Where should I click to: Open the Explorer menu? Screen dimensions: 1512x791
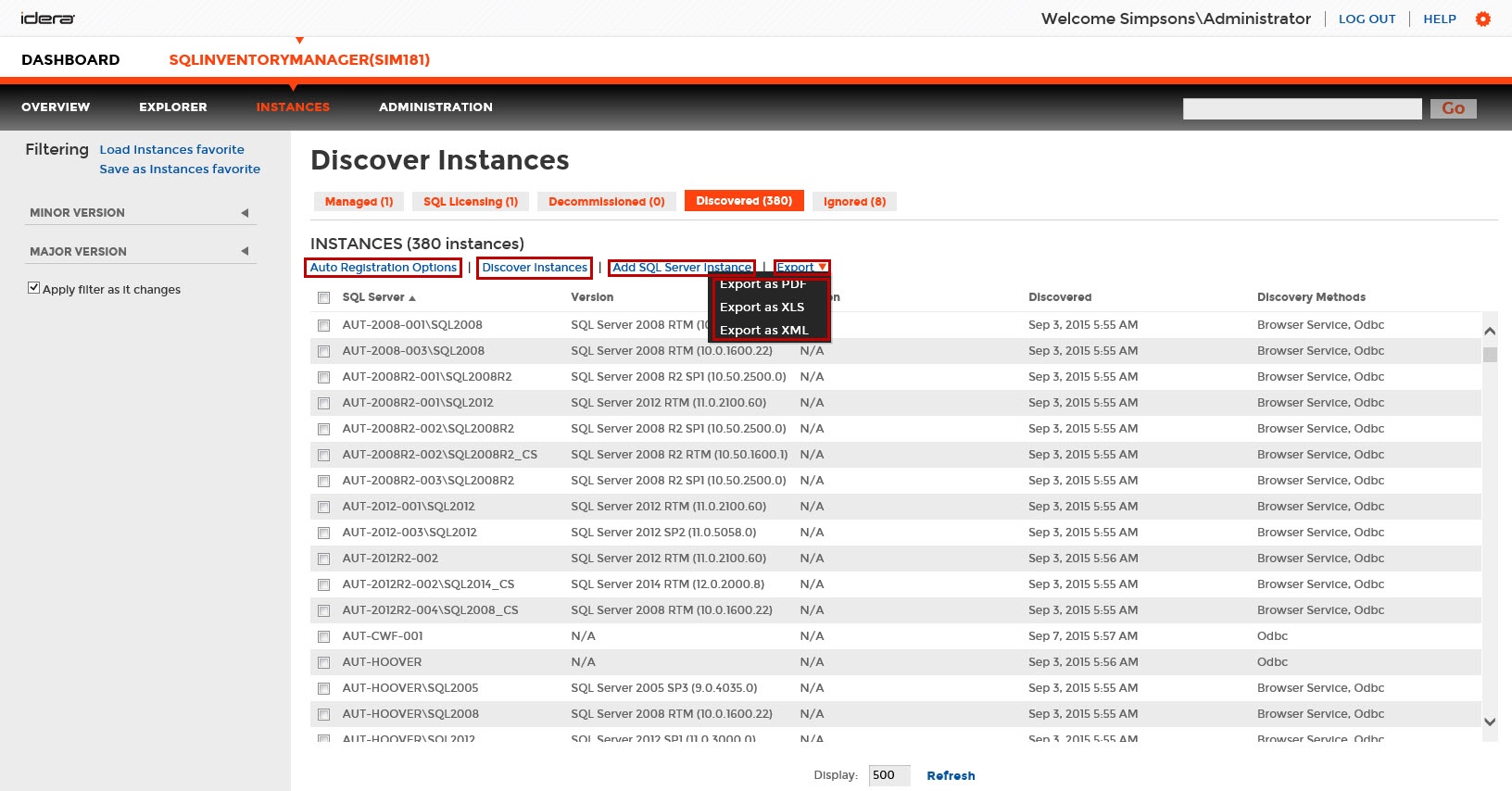pyautogui.click(x=173, y=107)
